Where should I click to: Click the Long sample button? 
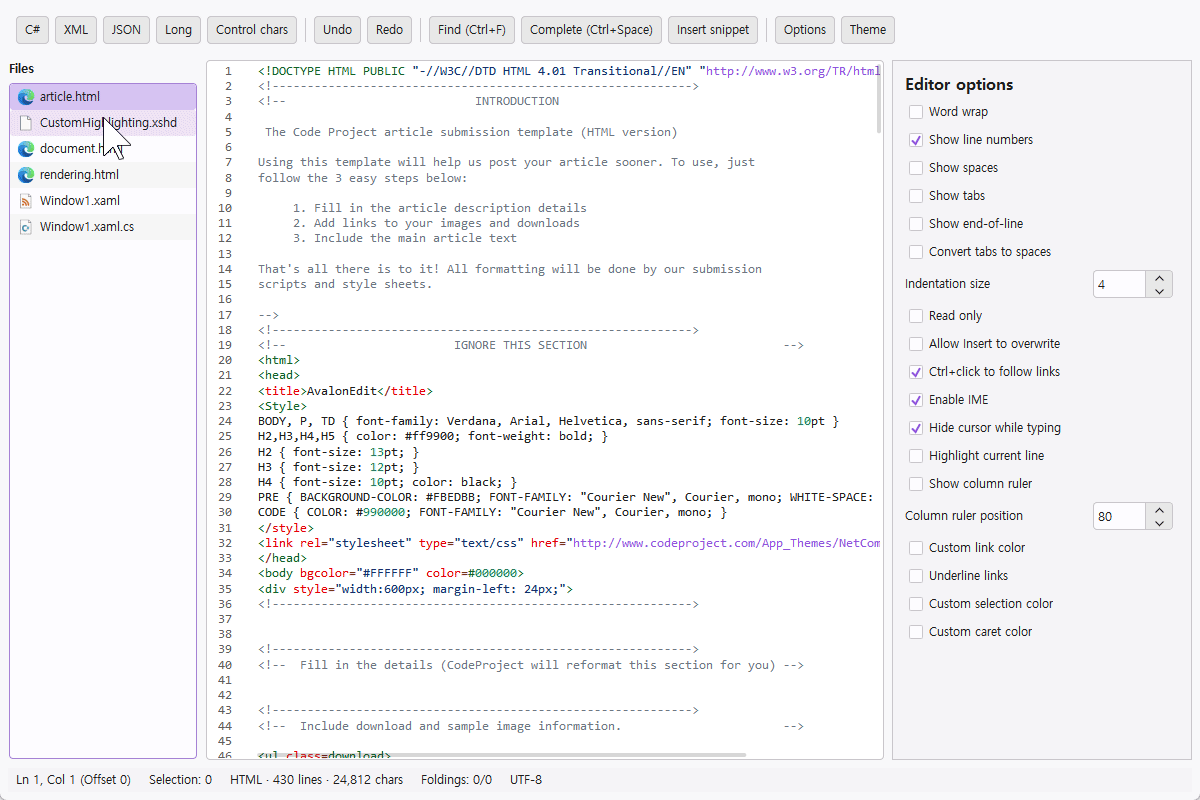pyautogui.click(x=178, y=30)
